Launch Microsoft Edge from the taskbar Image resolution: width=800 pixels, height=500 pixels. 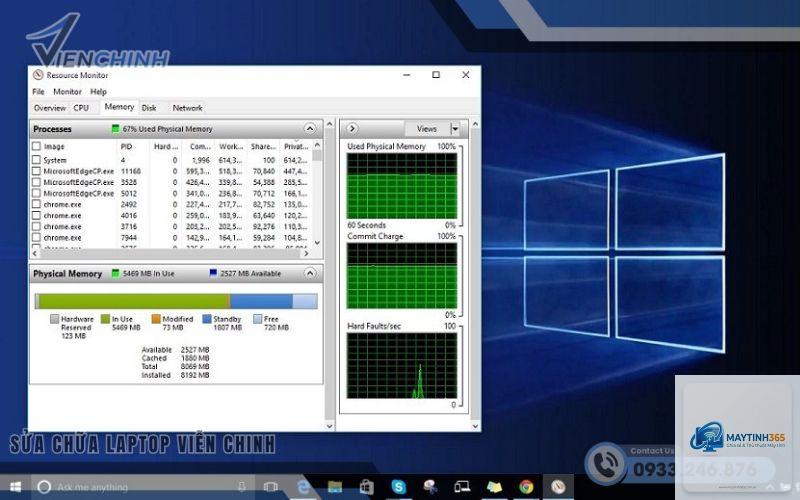303,487
